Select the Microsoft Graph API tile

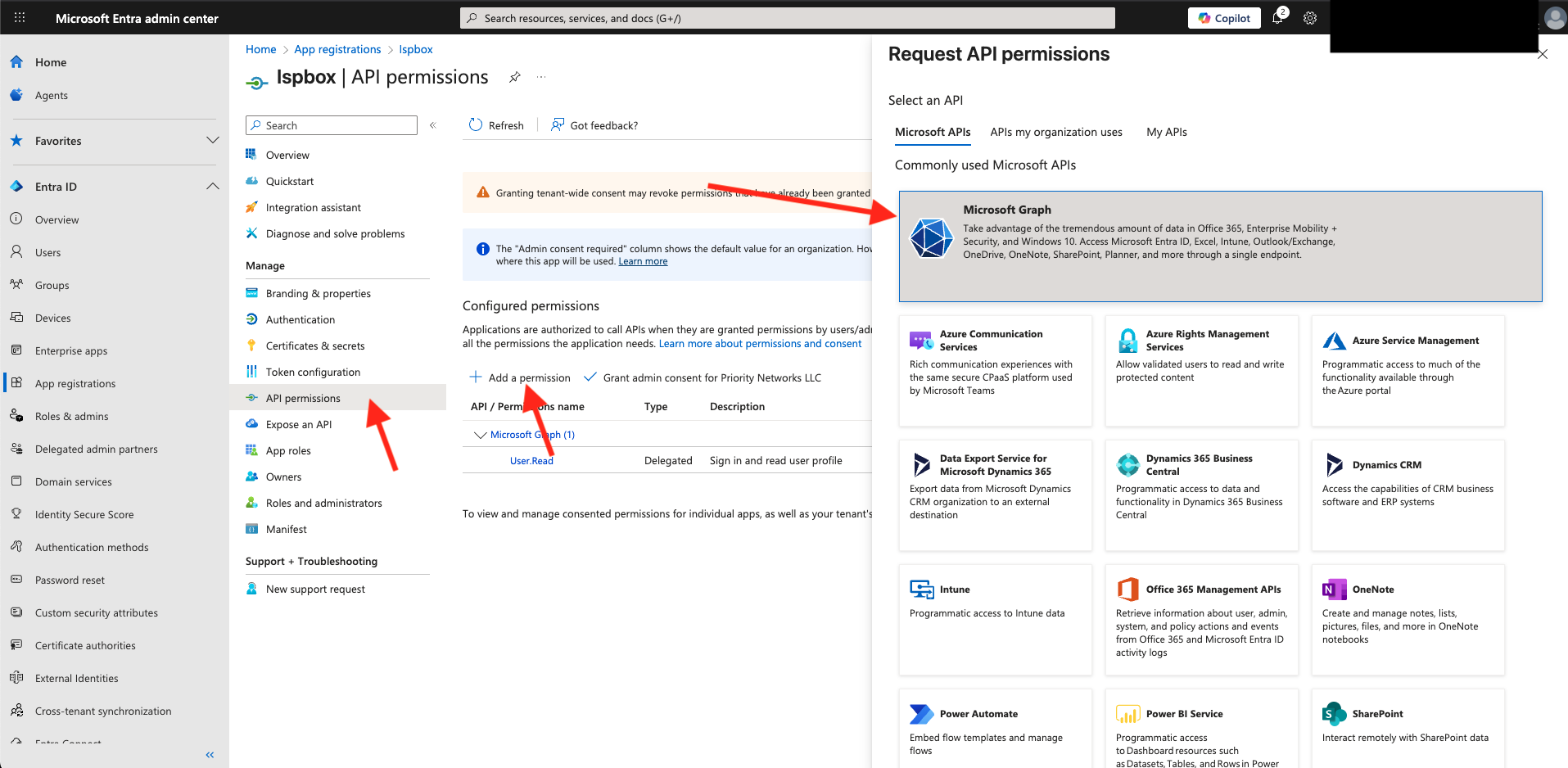pos(1220,246)
